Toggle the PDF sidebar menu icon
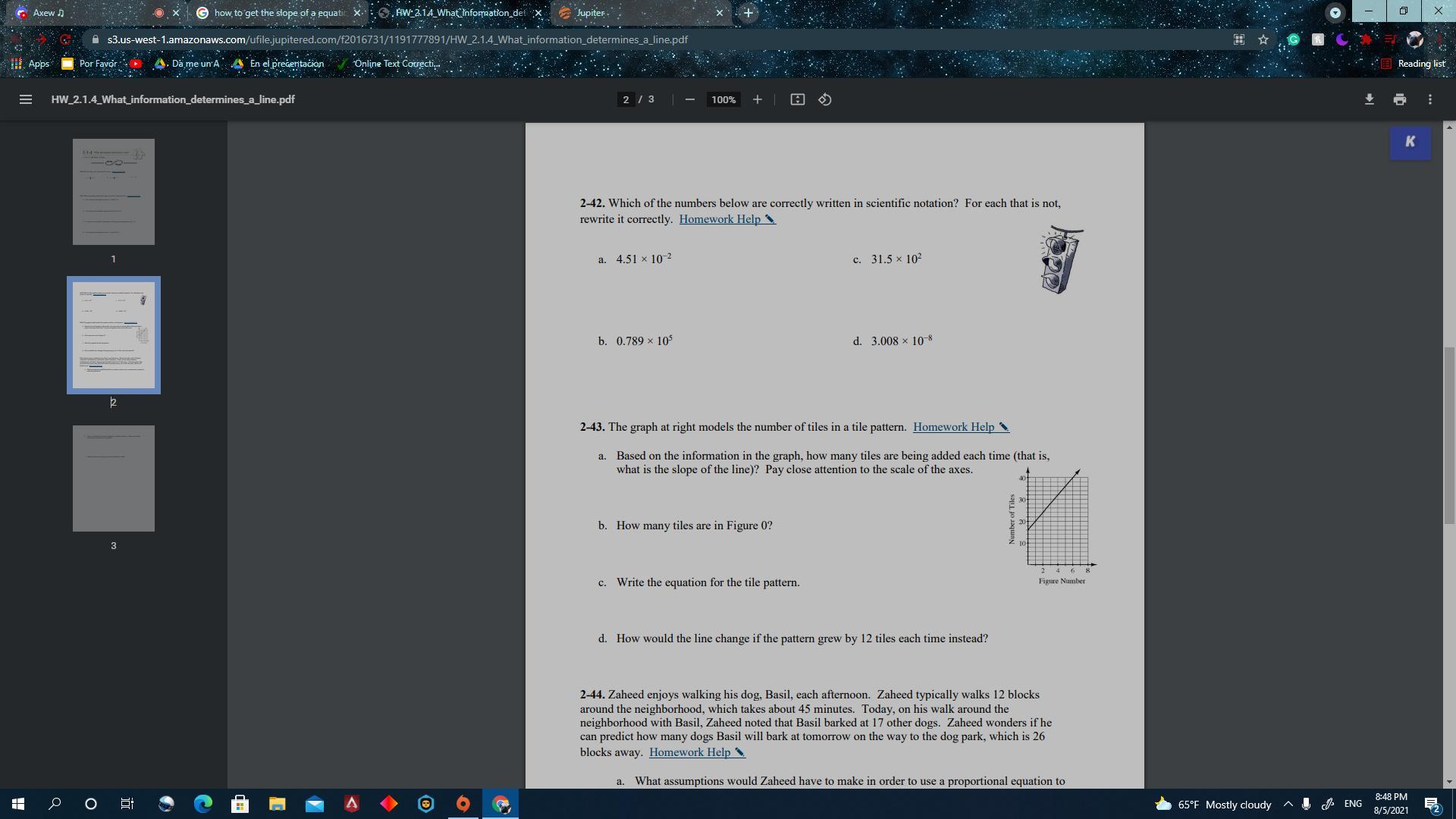1456x819 pixels. click(x=25, y=99)
